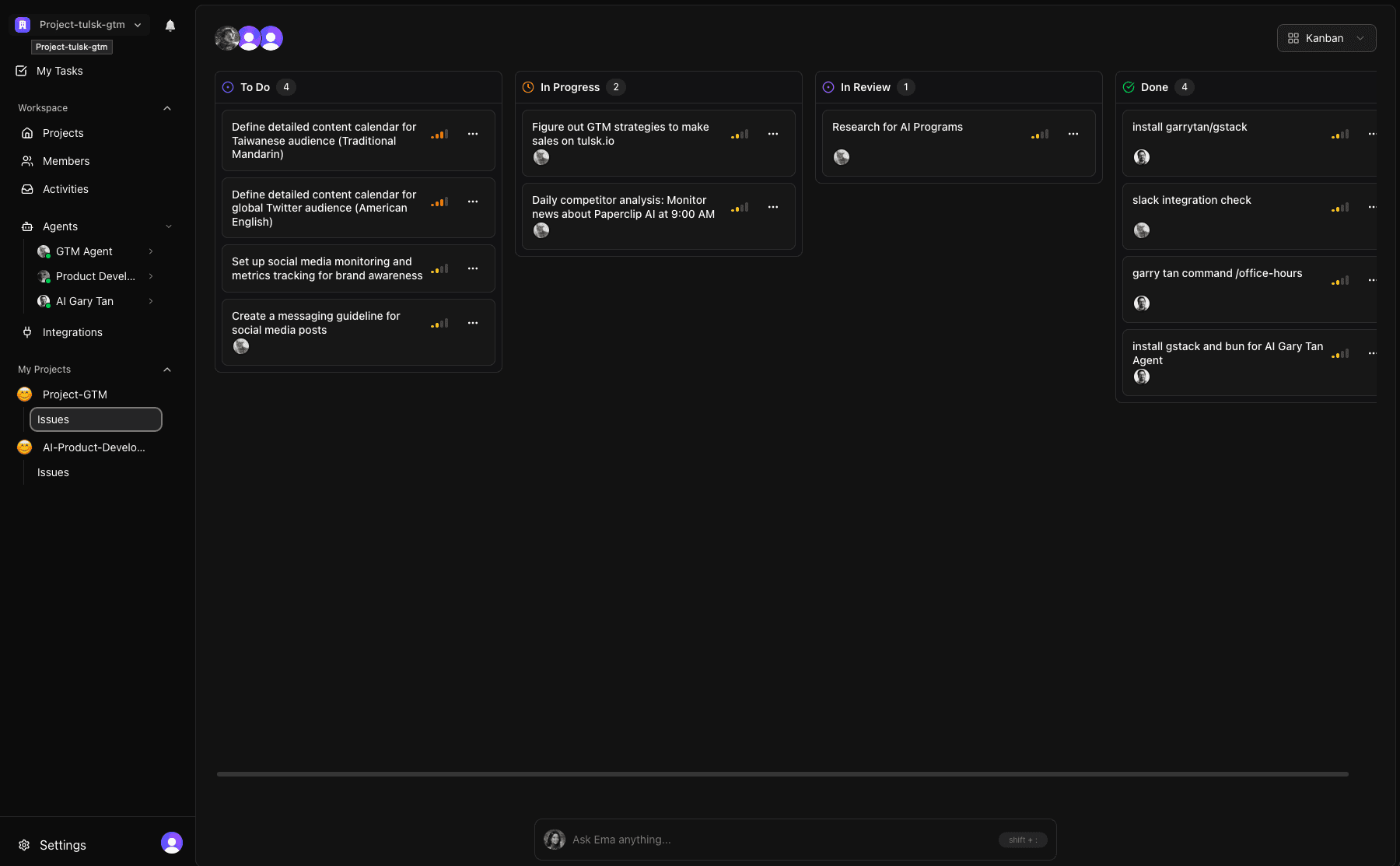Viewport: 1400px width, 866px height.
Task: Click the Settings gear icon
Action: click(x=24, y=845)
